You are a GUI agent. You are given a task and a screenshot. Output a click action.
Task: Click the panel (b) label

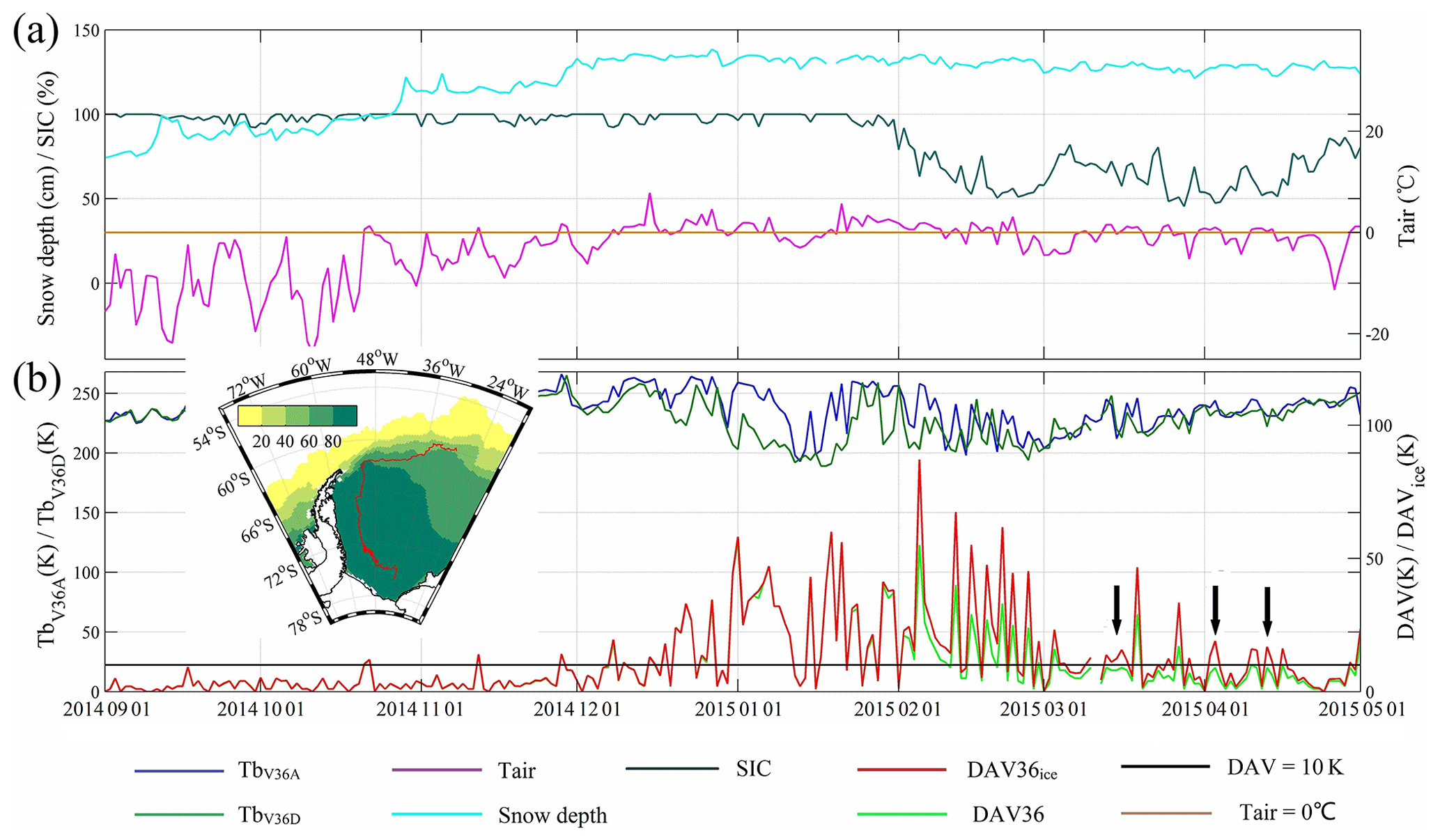37,380
